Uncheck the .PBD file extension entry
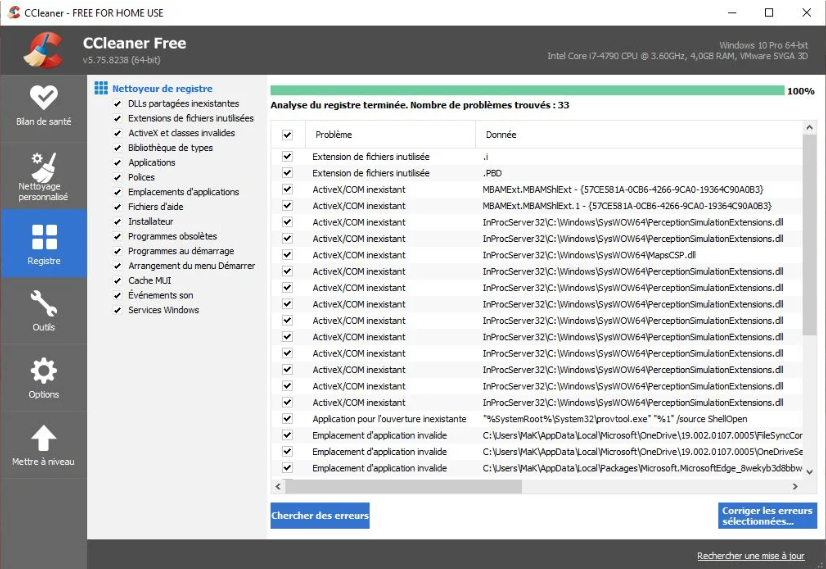Viewport: 826px width, 569px height. (288, 173)
